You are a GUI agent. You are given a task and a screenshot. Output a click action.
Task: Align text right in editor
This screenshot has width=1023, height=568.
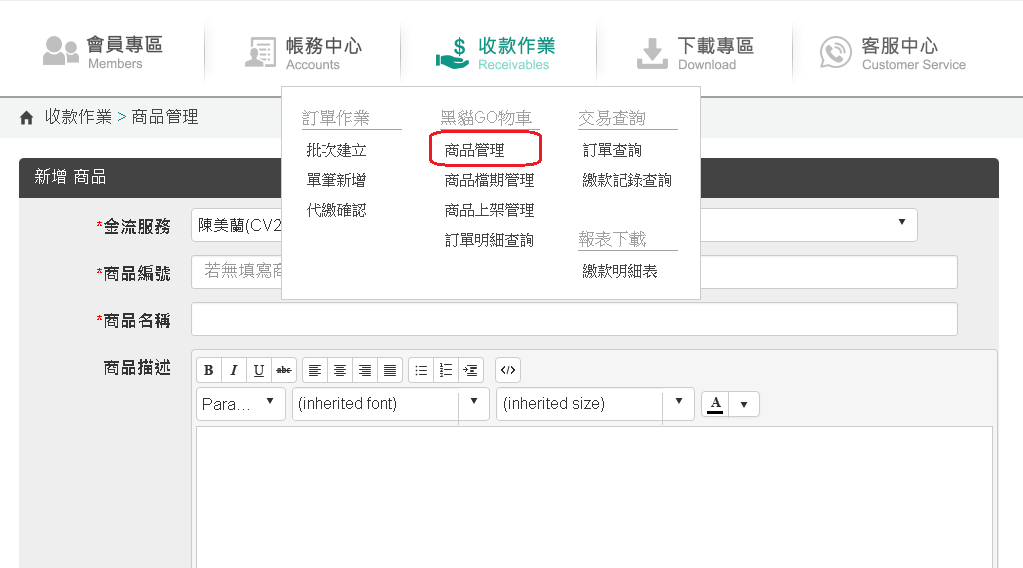[x=365, y=370]
